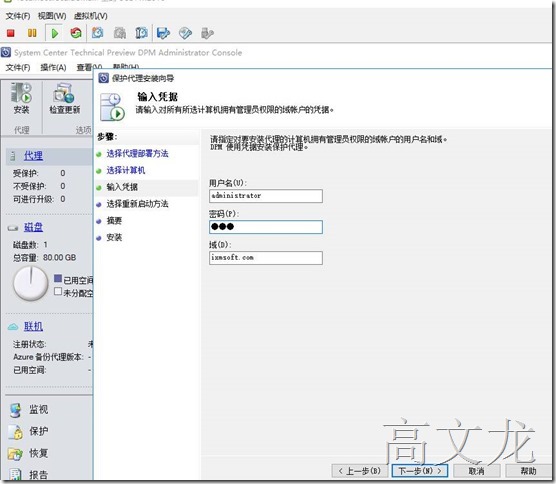Click the revert snapshot toolbar icon

tap(141, 33)
